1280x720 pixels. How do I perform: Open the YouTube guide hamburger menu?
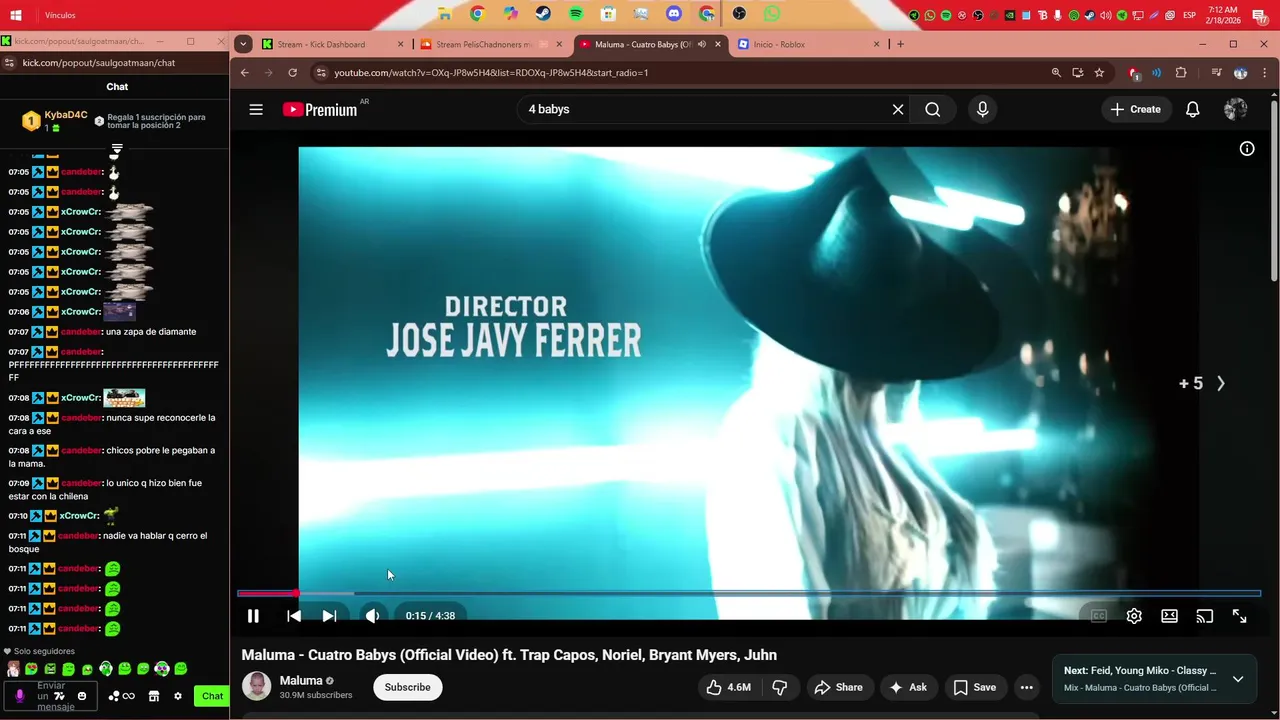click(x=256, y=109)
